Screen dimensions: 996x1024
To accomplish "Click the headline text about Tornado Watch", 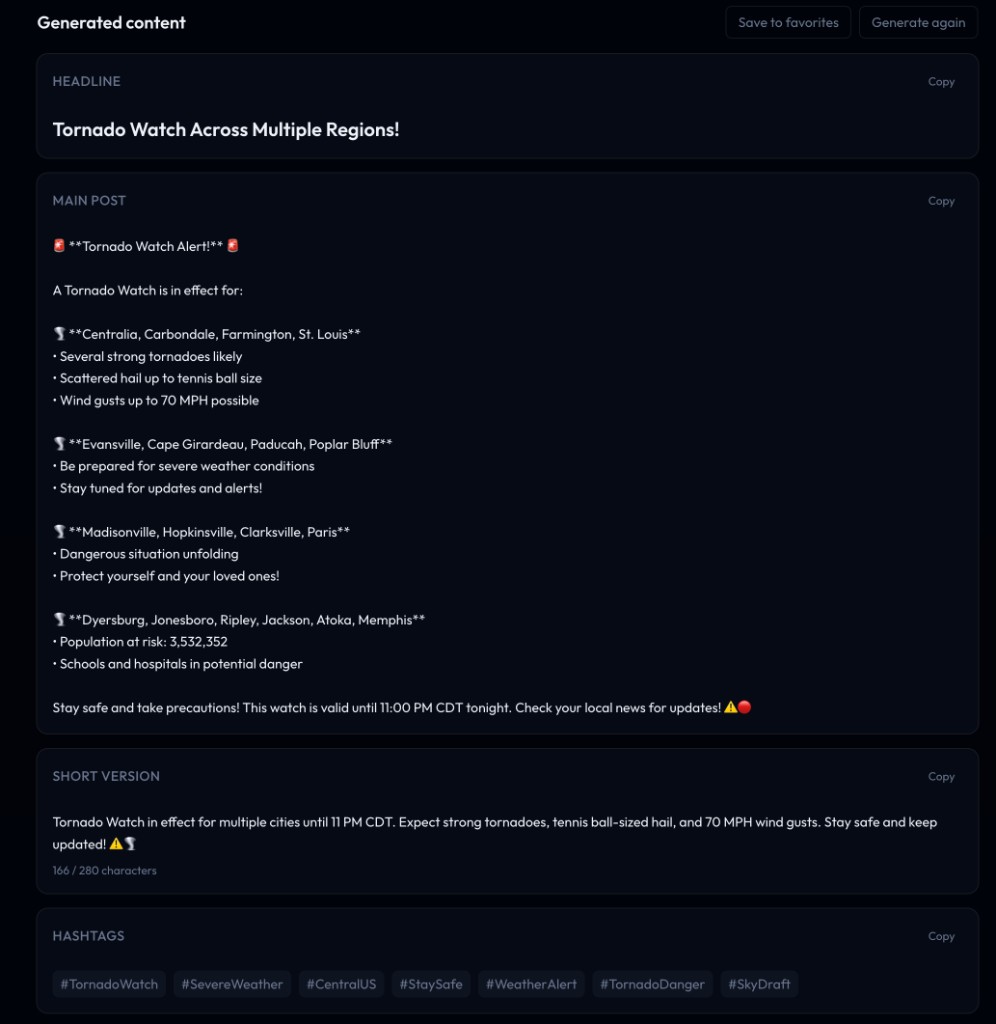I will click(226, 130).
